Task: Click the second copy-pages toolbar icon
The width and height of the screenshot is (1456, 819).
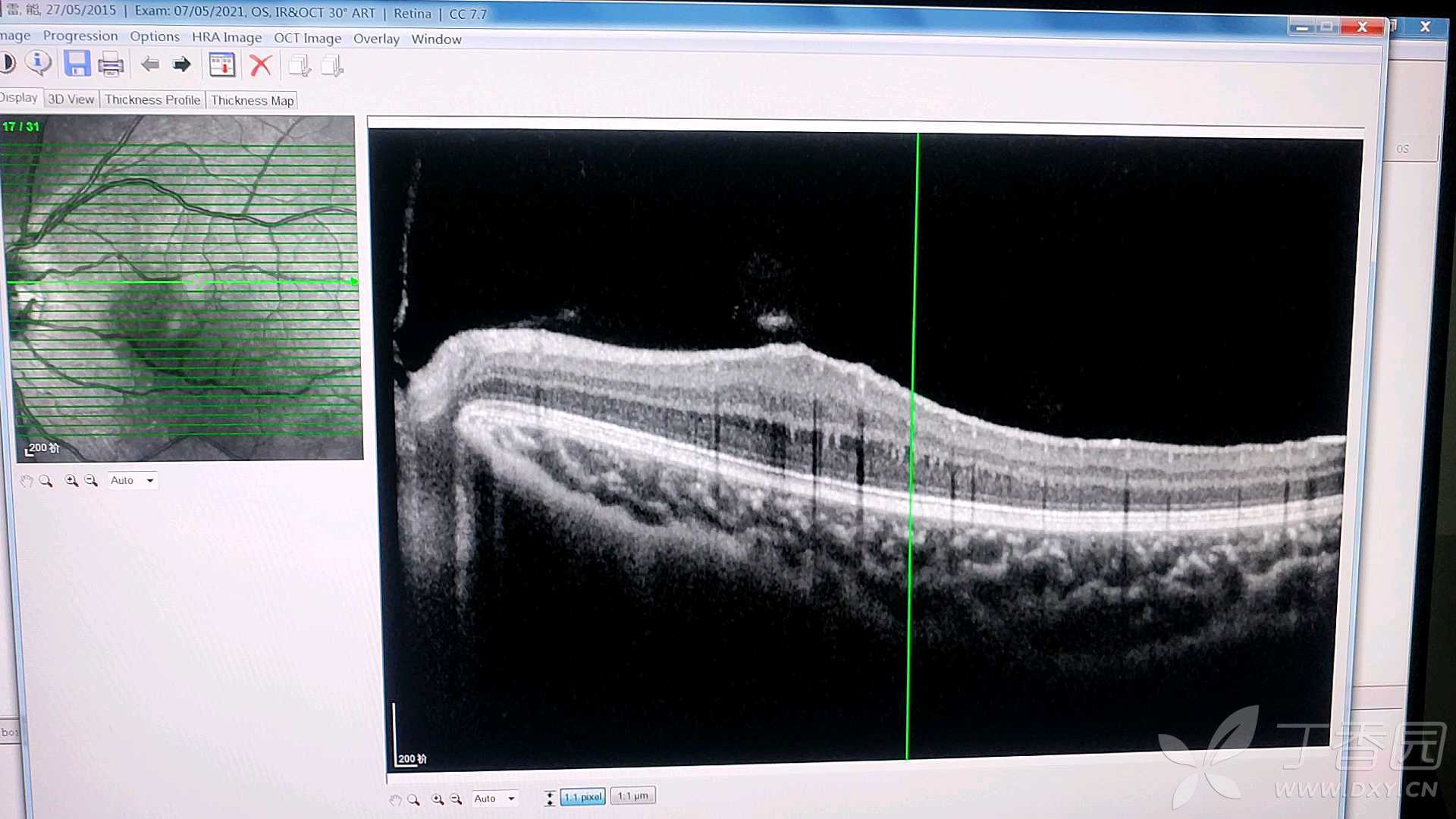Action: point(332,66)
